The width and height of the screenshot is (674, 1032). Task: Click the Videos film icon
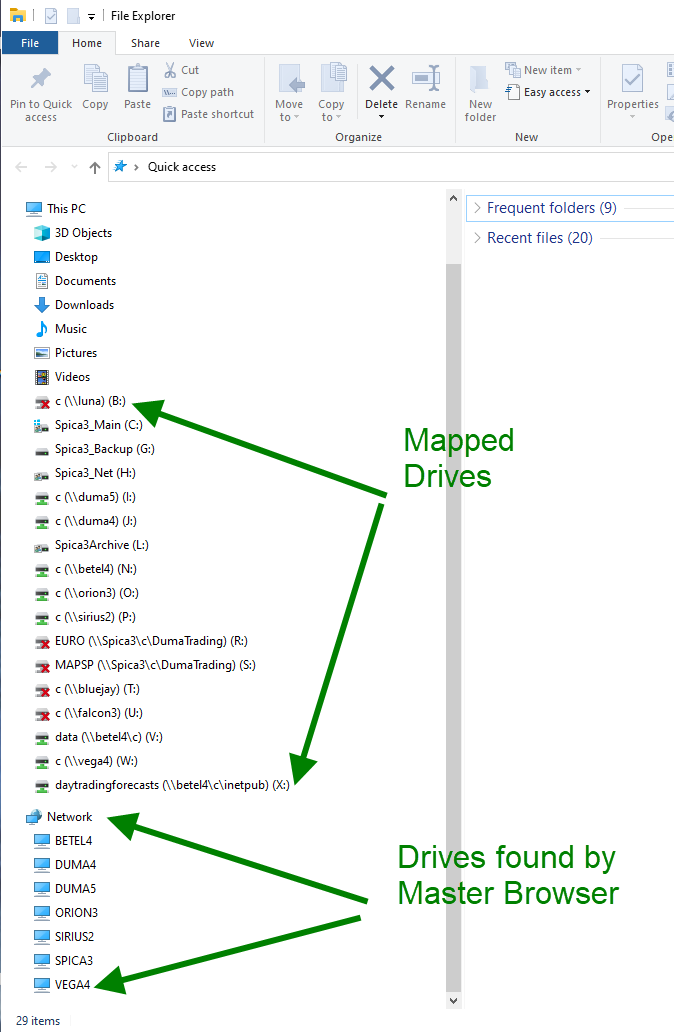pyautogui.click(x=42, y=377)
